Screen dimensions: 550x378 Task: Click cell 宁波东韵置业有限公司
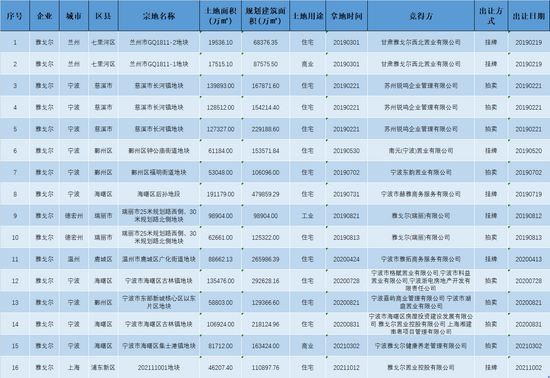coord(421,173)
